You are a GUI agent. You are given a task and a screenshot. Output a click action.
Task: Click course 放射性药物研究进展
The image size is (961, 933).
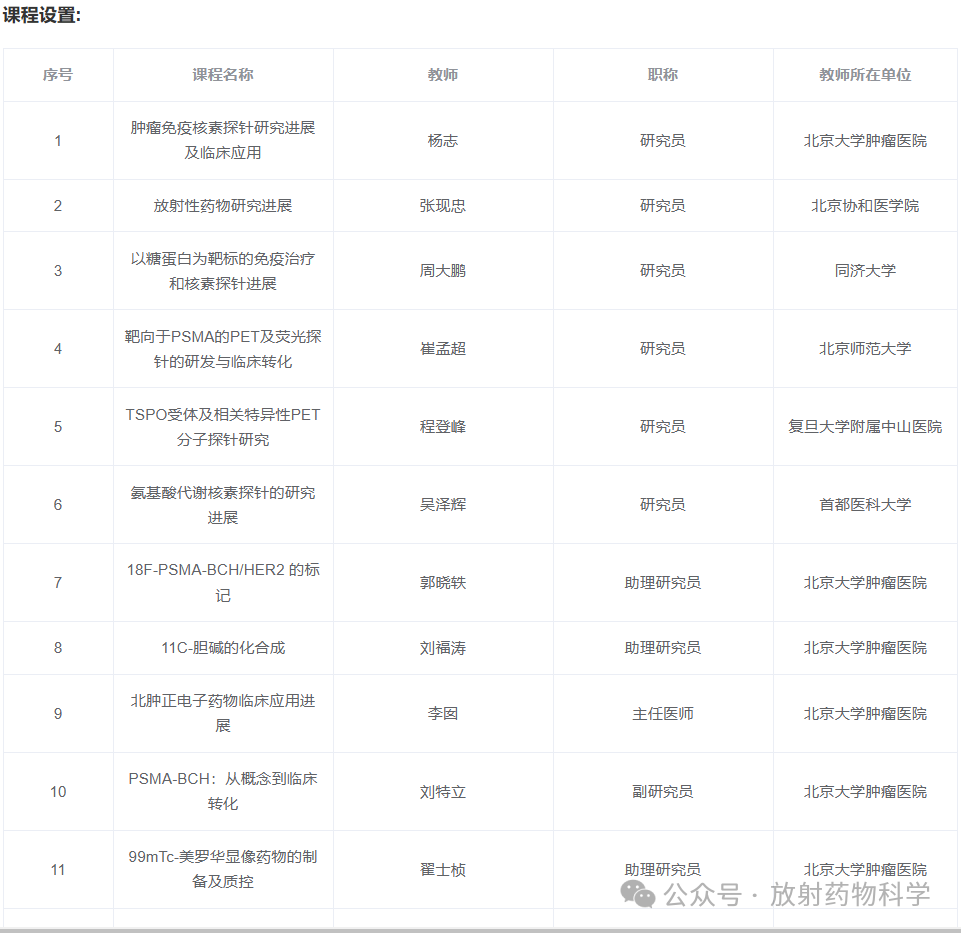223,205
